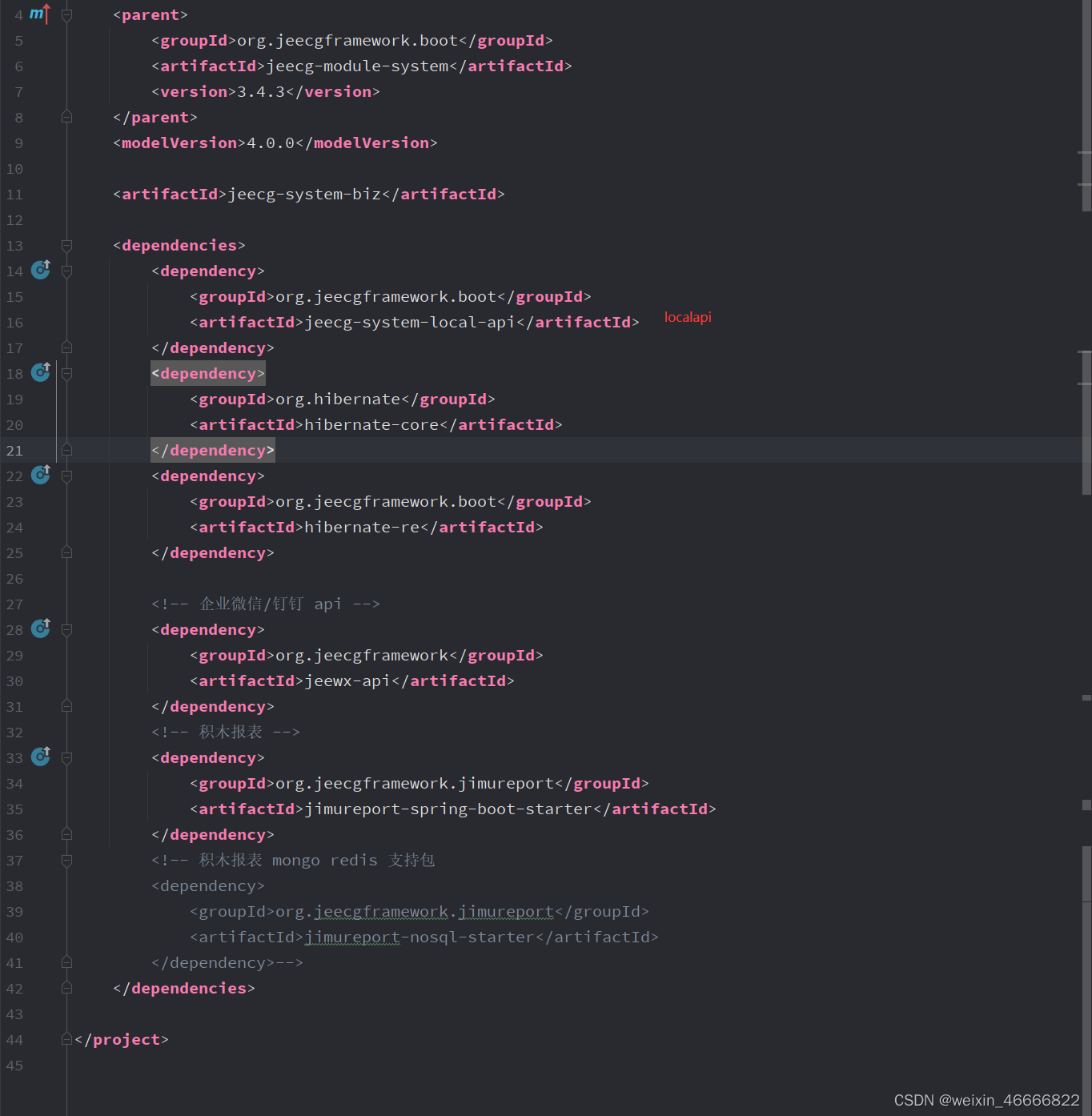Click 'jeecg-system-local-api' artifactId text

point(410,323)
